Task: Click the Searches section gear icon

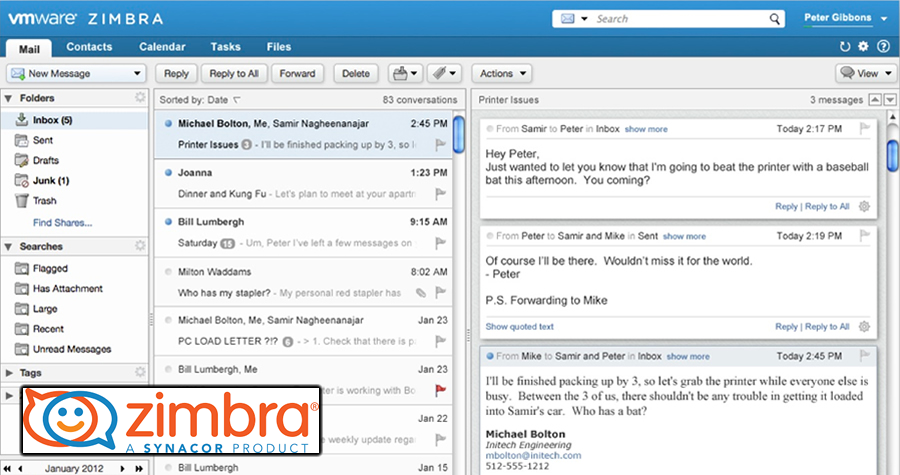Action: (140, 246)
